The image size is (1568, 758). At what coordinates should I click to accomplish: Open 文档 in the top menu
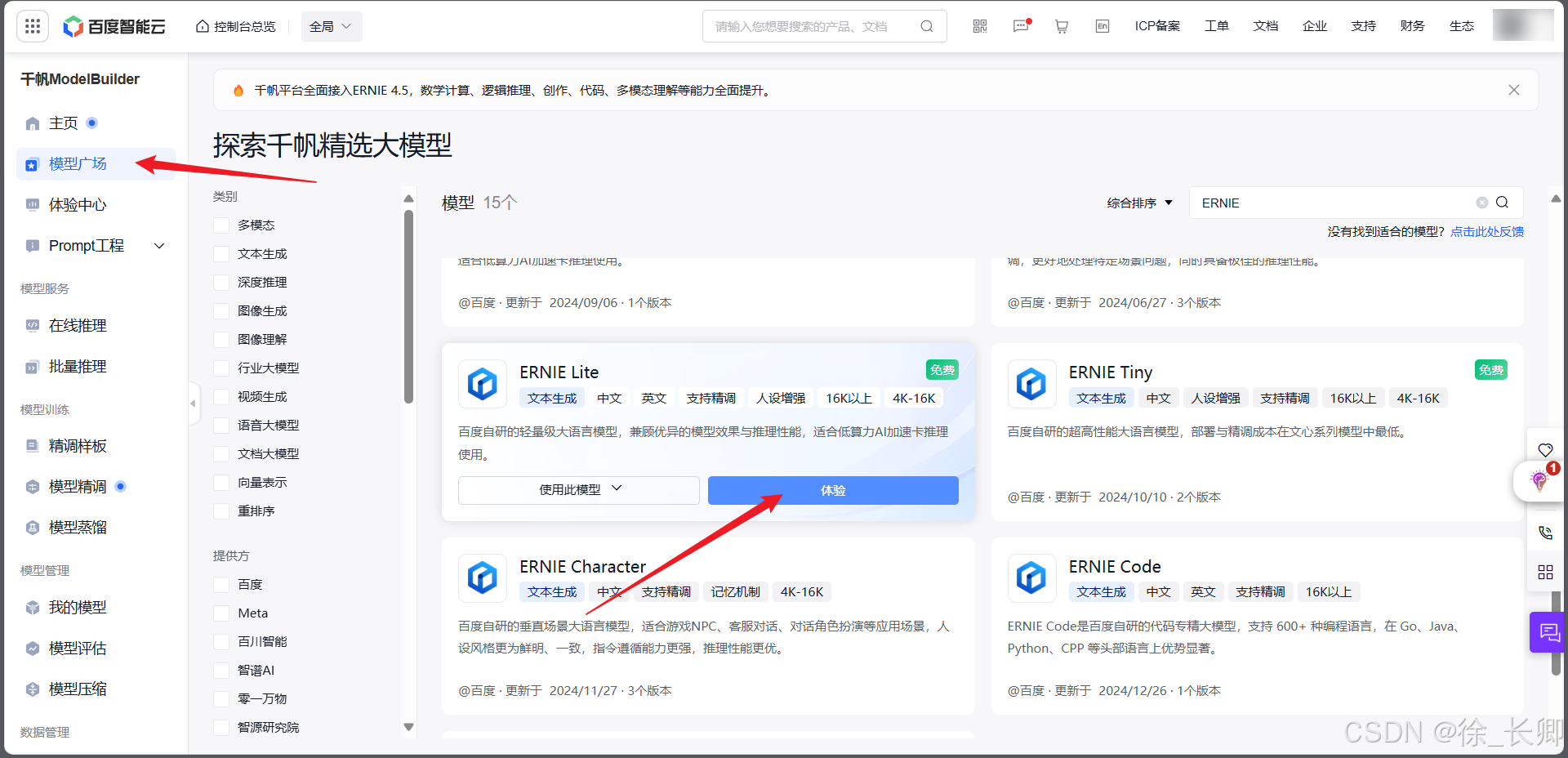click(x=1266, y=26)
